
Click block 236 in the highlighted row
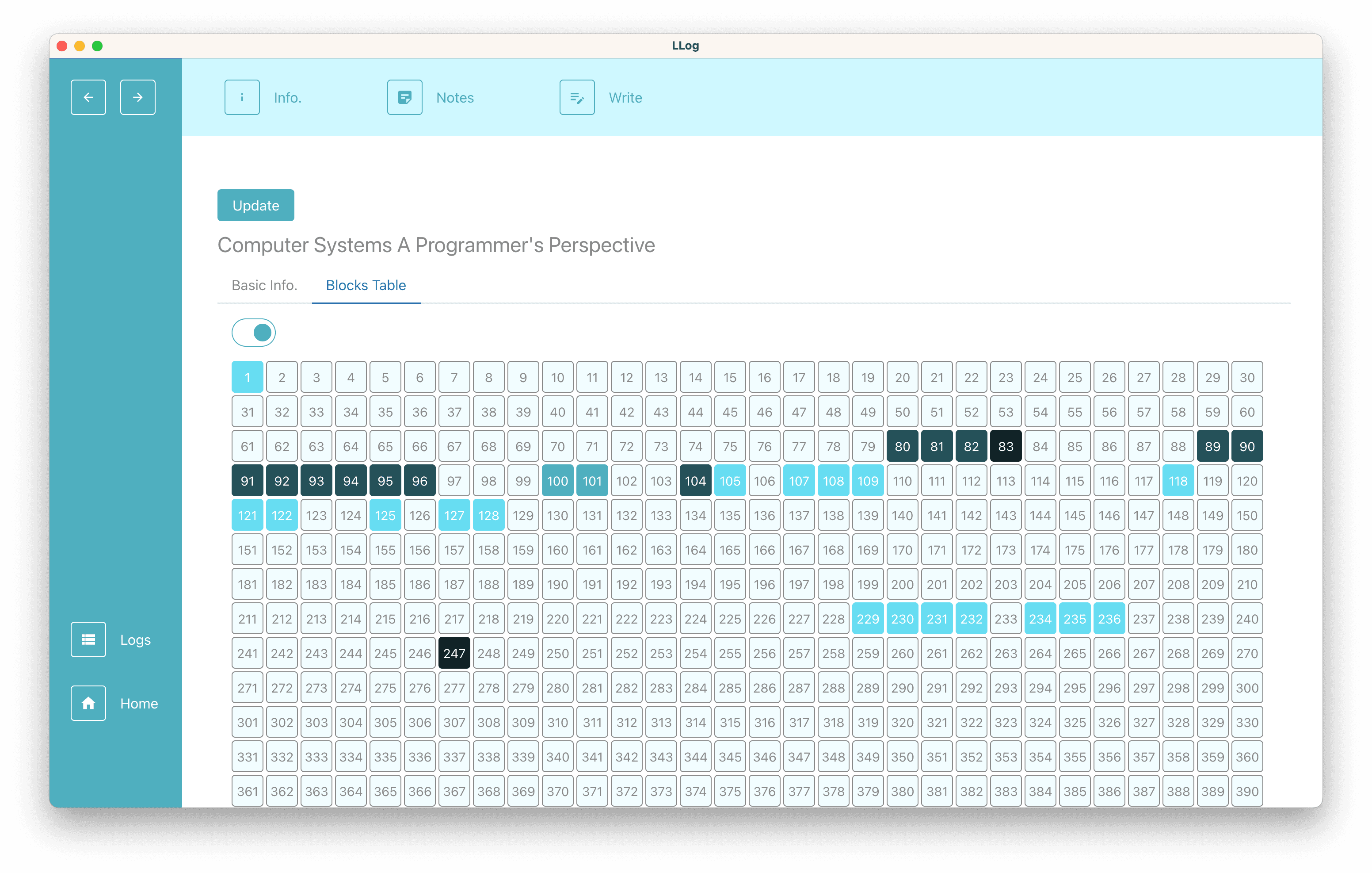coord(1109,618)
